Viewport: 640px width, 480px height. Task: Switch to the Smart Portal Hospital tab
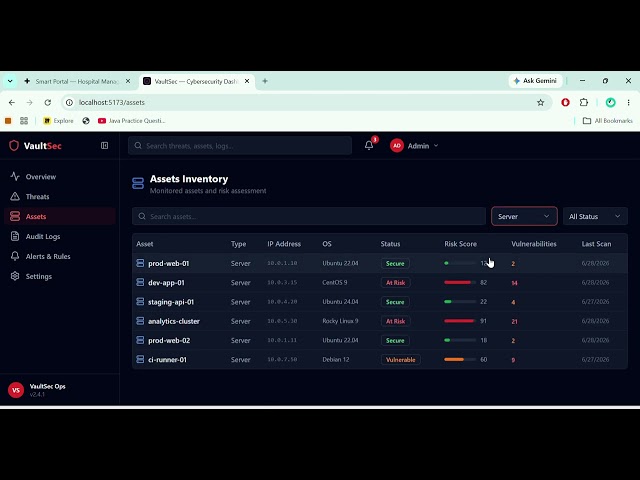[76, 81]
